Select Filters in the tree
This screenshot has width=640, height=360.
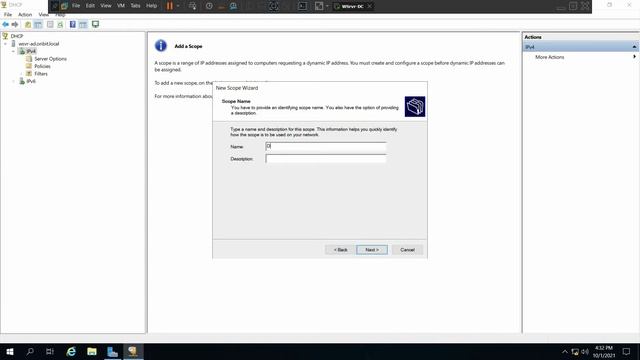41,74
